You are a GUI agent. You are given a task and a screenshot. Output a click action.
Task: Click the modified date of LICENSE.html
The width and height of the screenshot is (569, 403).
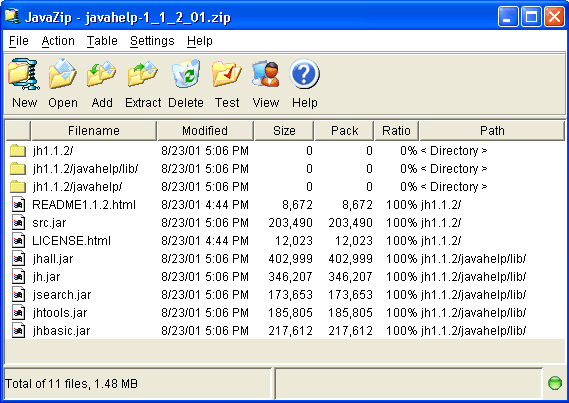(x=205, y=241)
